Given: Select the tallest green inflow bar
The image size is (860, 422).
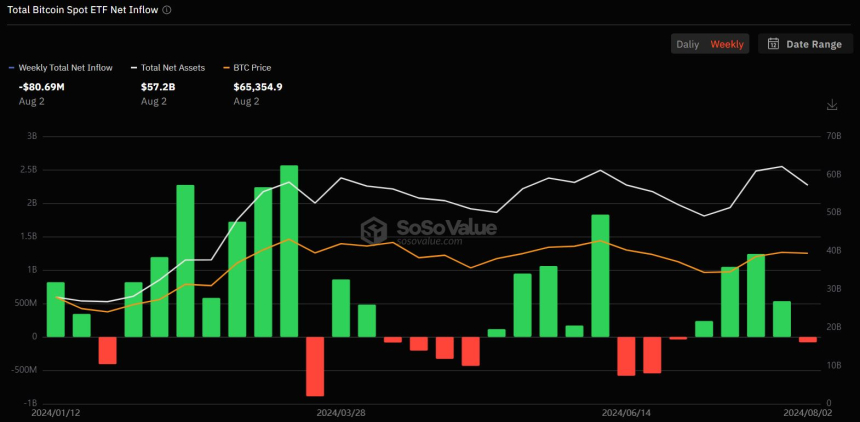Looking at the screenshot, I should (289, 251).
